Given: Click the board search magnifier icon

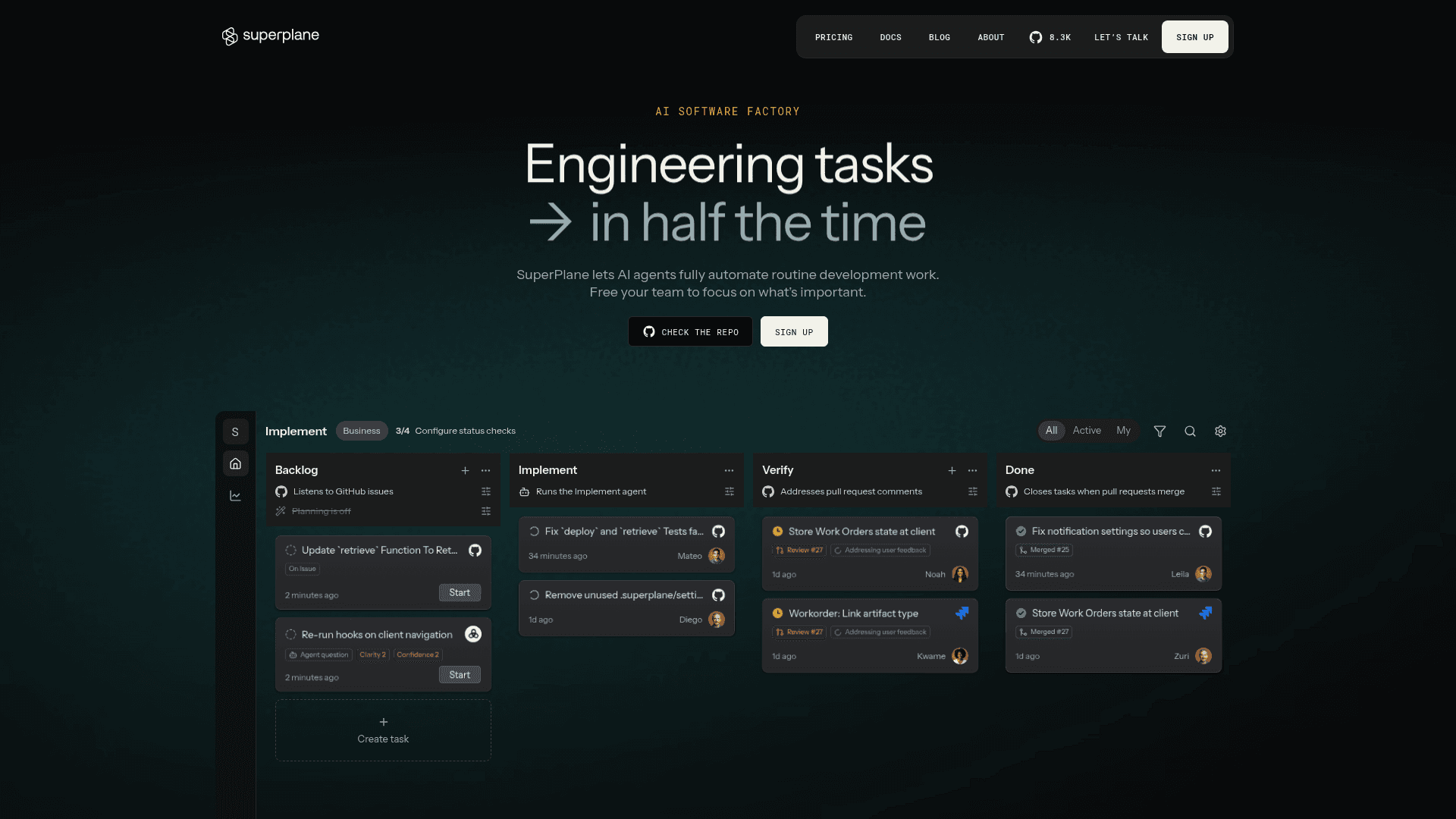Looking at the screenshot, I should pyautogui.click(x=1190, y=431).
